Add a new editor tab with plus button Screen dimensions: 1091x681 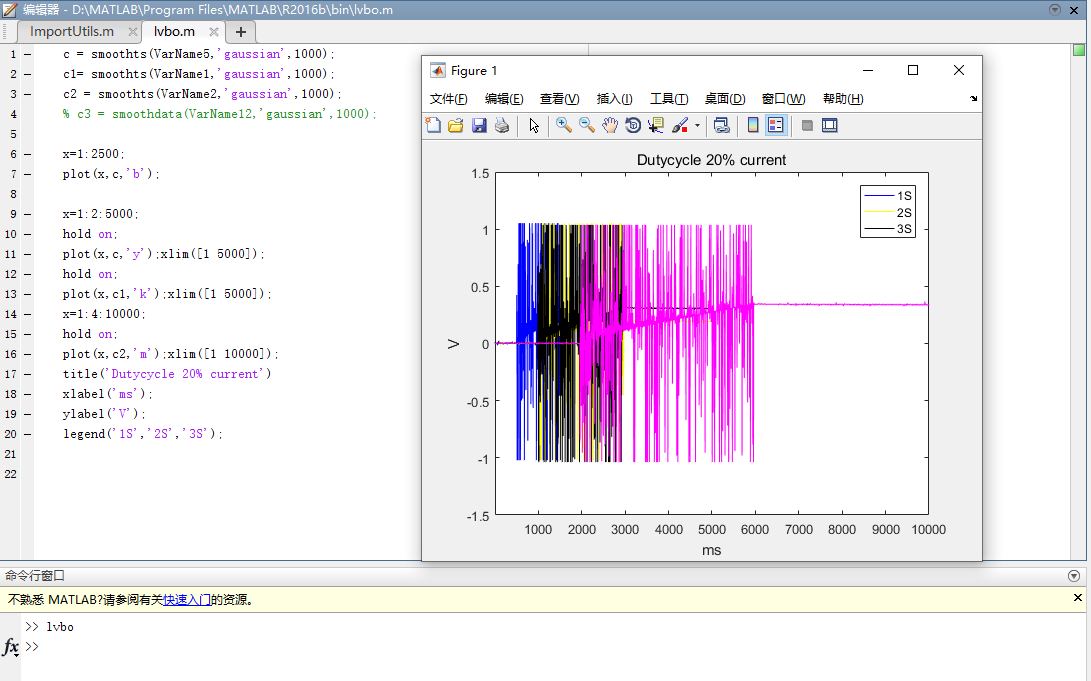[241, 32]
